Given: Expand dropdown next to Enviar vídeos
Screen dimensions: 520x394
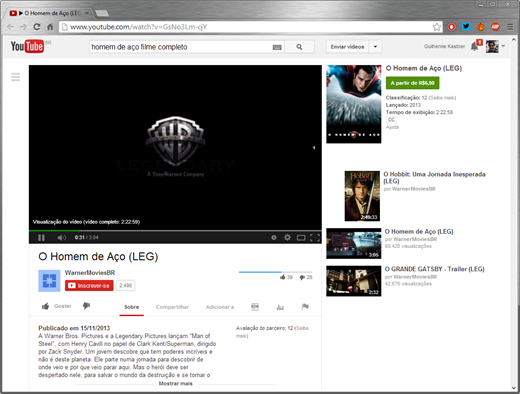Looking at the screenshot, I should [x=375, y=47].
